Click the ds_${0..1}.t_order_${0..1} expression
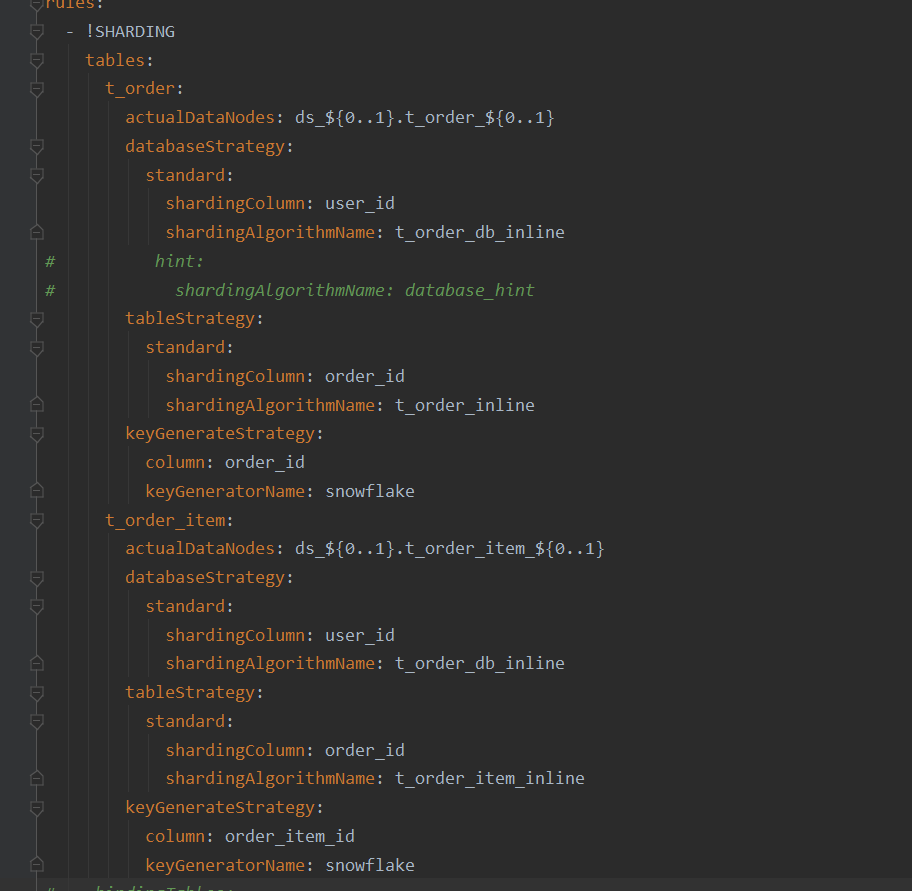912x891 pixels. click(424, 117)
